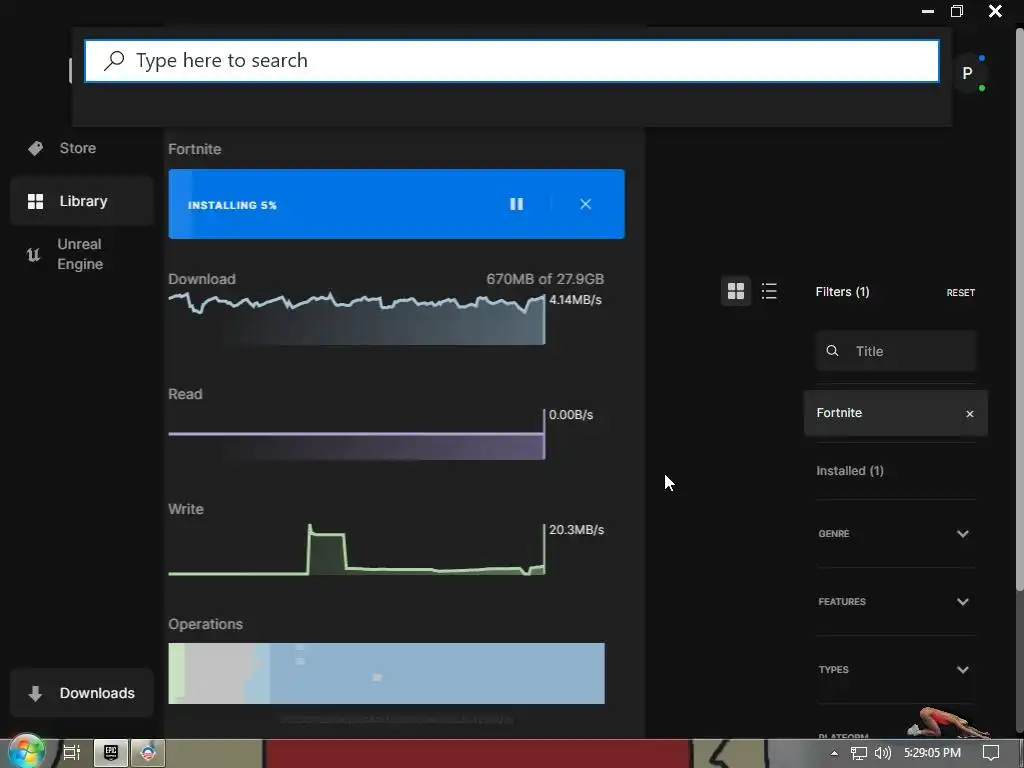Show hidden system tray icons
The height and width of the screenshot is (768, 1024).
(x=834, y=753)
